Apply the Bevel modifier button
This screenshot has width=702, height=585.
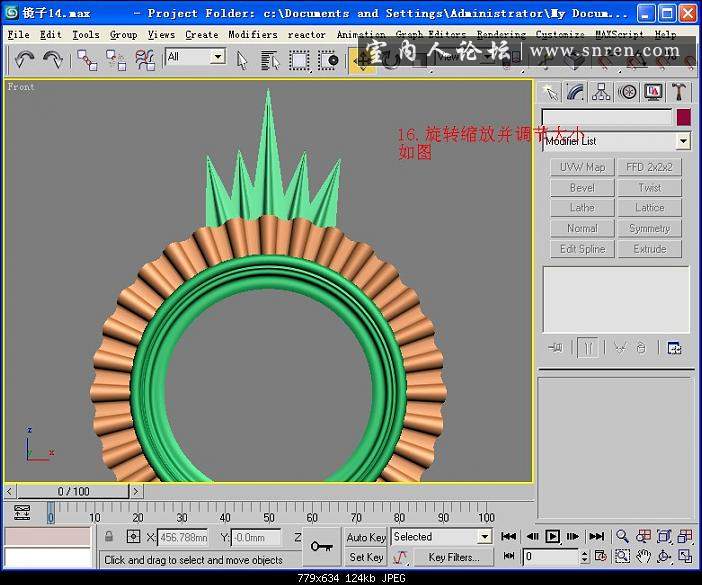[582, 188]
